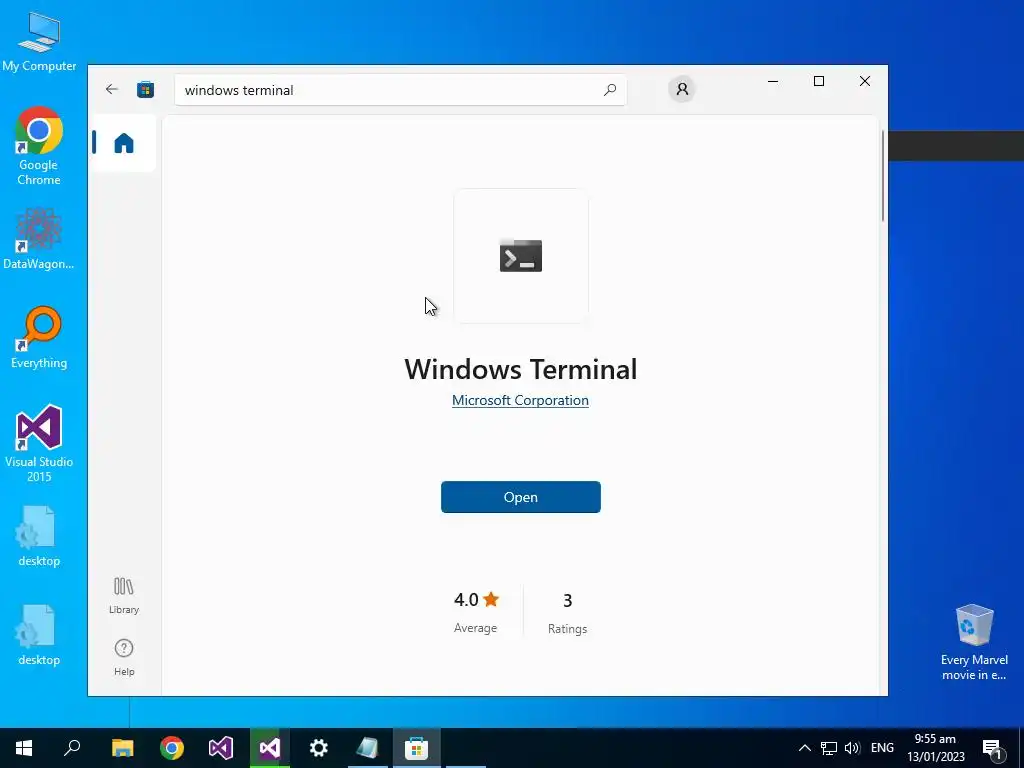Open the Windows Terminal app
This screenshot has width=1024, height=768.
520,497
